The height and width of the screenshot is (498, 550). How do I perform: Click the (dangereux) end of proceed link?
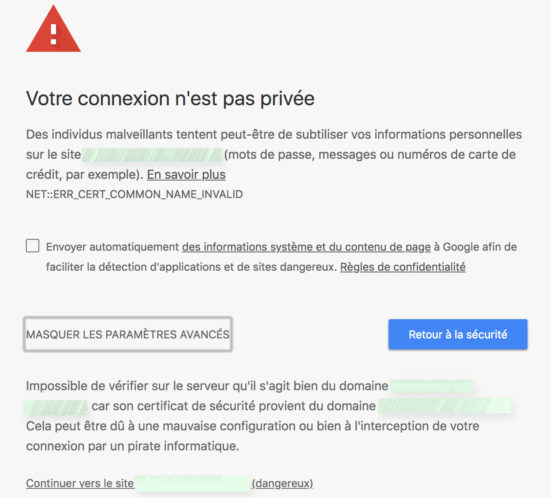[282, 483]
